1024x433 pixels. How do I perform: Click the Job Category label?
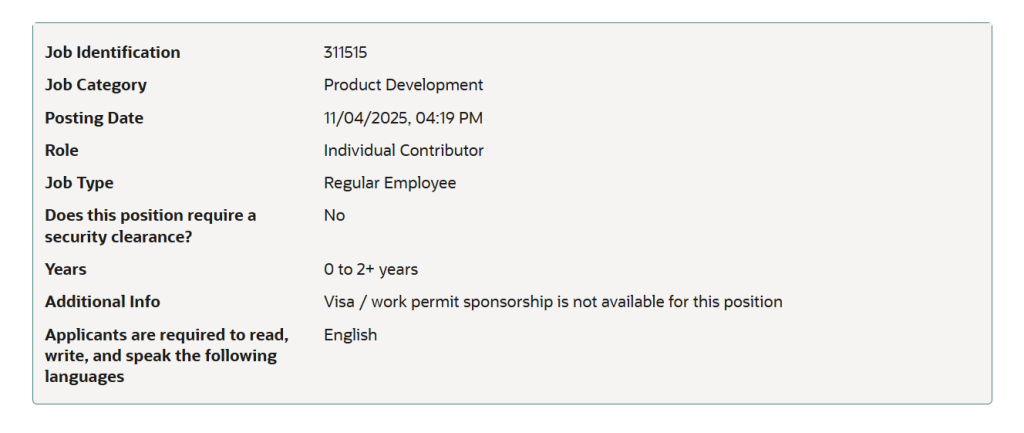click(96, 85)
